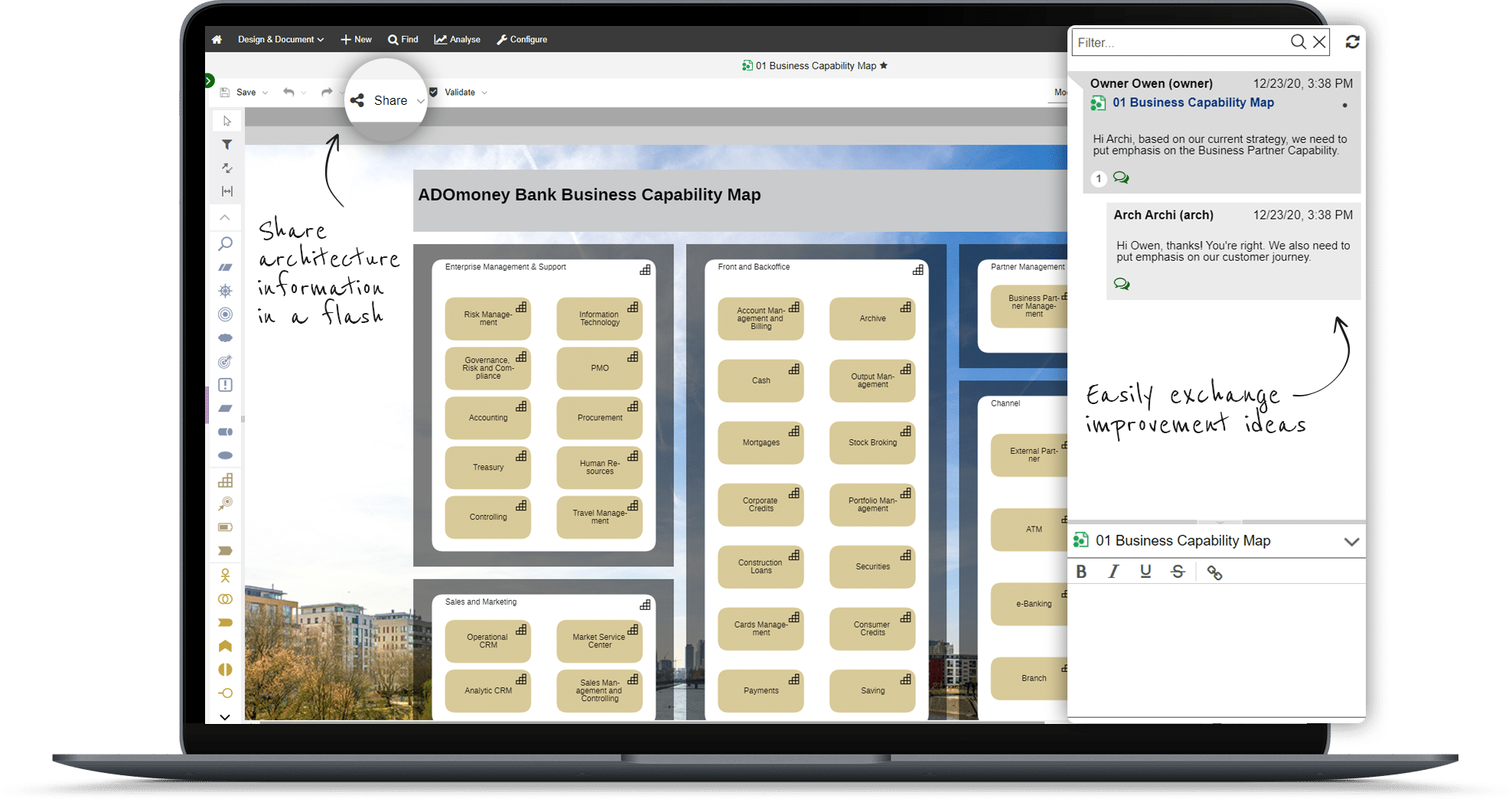Expand the Save dropdown arrow

[264, 92]
